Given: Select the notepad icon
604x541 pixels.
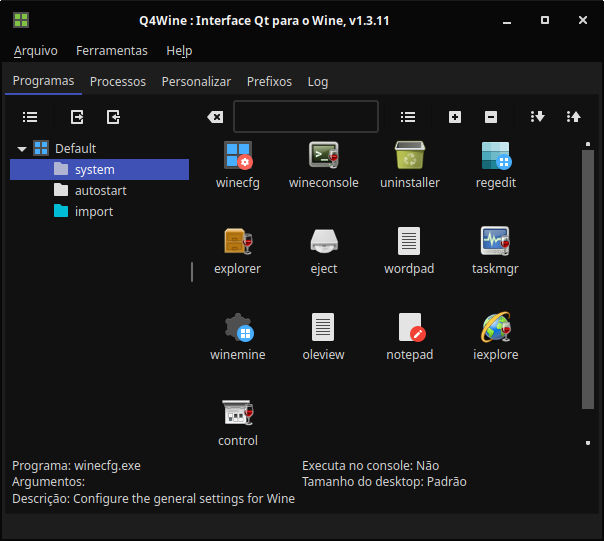Looking at the screenshot, I should [x=410, y=328].
